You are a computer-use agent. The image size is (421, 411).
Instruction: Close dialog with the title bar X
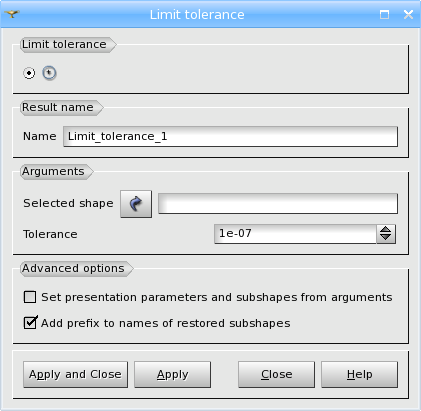pos(408,14)
